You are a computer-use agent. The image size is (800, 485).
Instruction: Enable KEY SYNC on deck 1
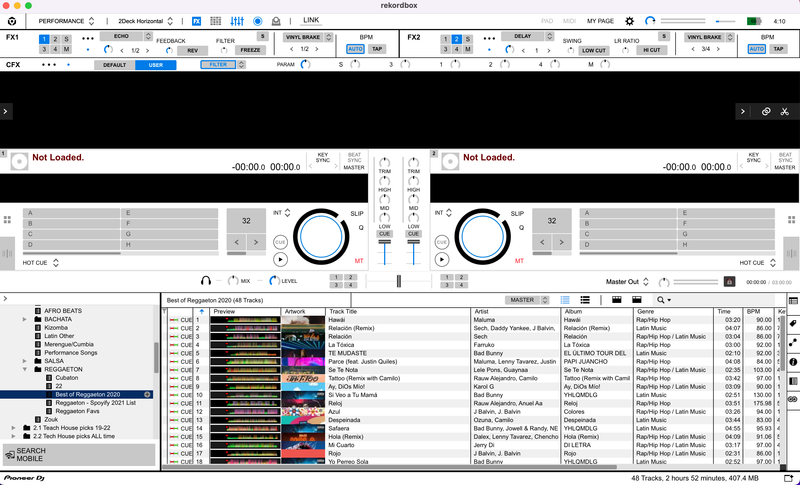[323, 158]
